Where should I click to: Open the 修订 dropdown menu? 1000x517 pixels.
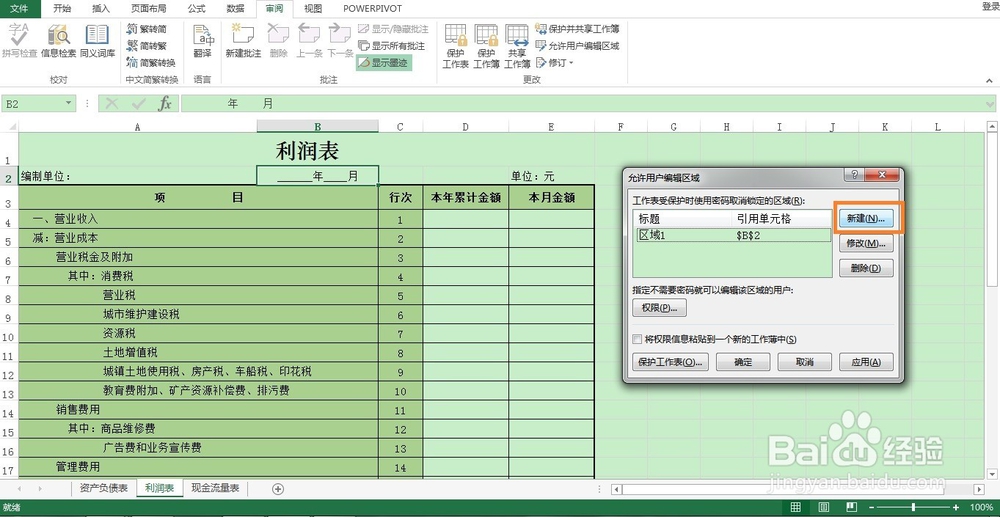pyautogui.click(x=555, y=62)
